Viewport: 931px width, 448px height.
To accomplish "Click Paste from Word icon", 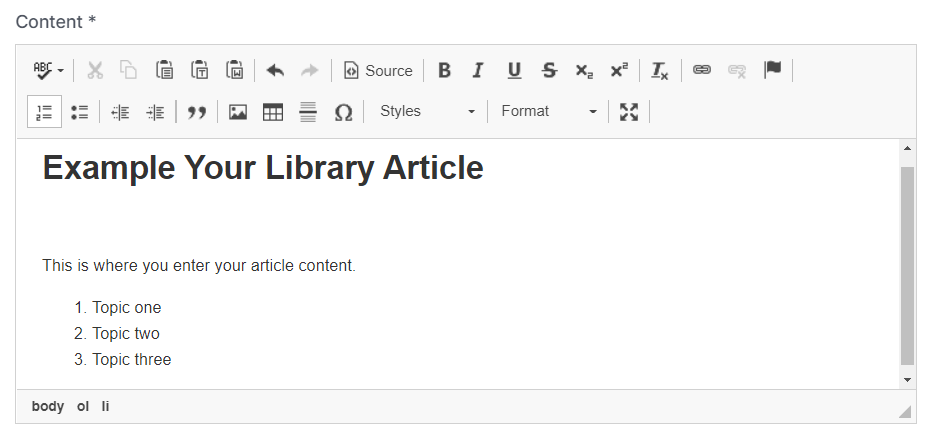I will coord(235,71).
